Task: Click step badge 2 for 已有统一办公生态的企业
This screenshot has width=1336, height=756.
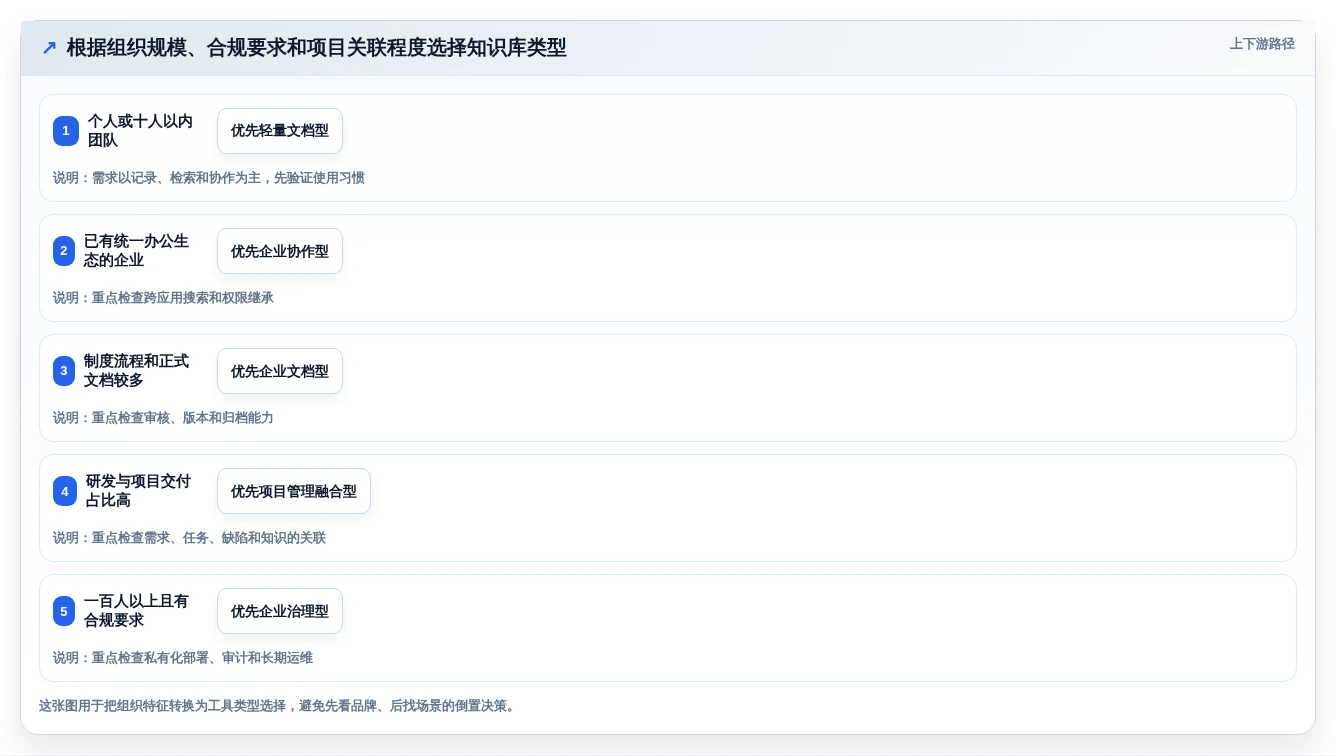Action: click(64, 251)
